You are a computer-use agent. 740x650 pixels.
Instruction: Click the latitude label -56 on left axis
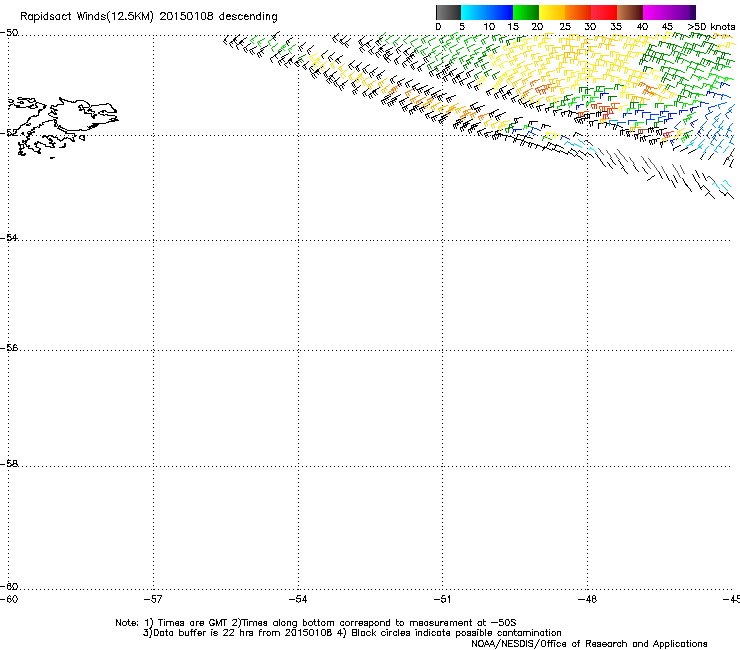(9, 347)
